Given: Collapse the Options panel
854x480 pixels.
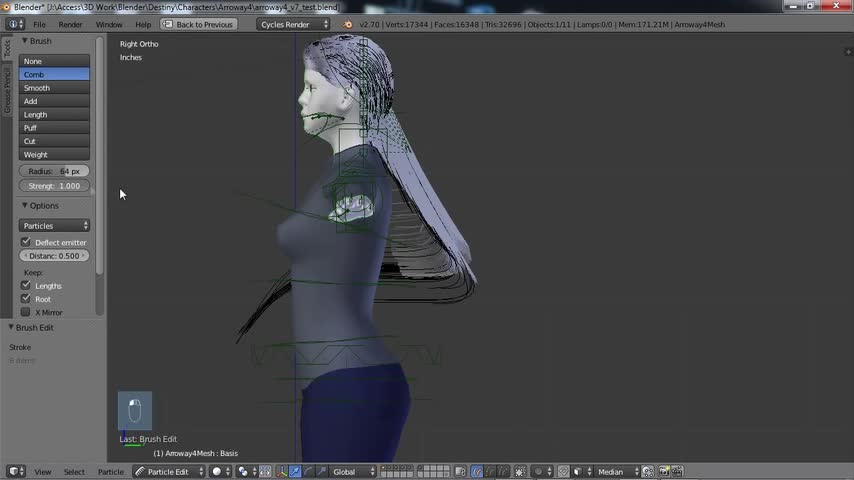Looking at the screenshot, I should click(25, 205).
